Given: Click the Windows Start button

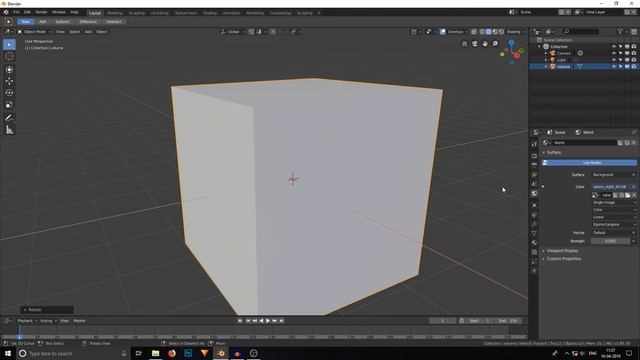Looking at the screenshot, I should (8, 353).
